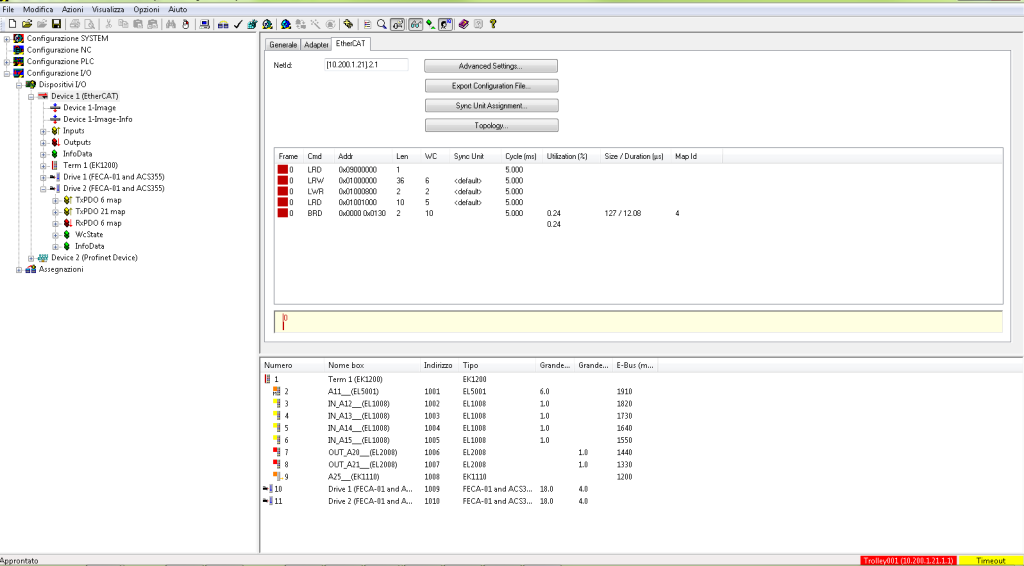1024x566 pixels.
Task: Click the Restart in Config Mode icon
Action: coord(286,24)
